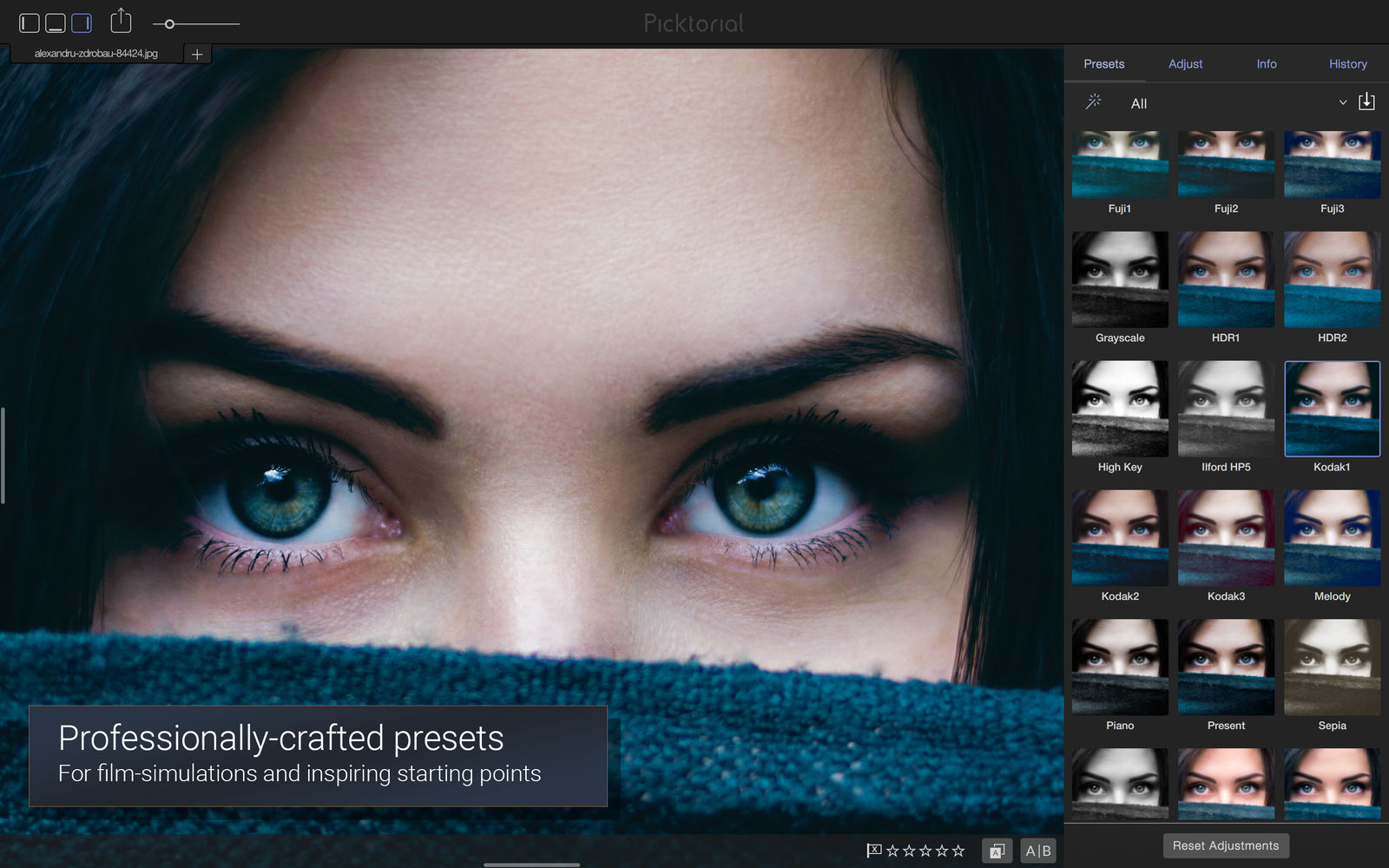Toggle the bottom panel layout icon
The image size is (1389, 868).
56,23
